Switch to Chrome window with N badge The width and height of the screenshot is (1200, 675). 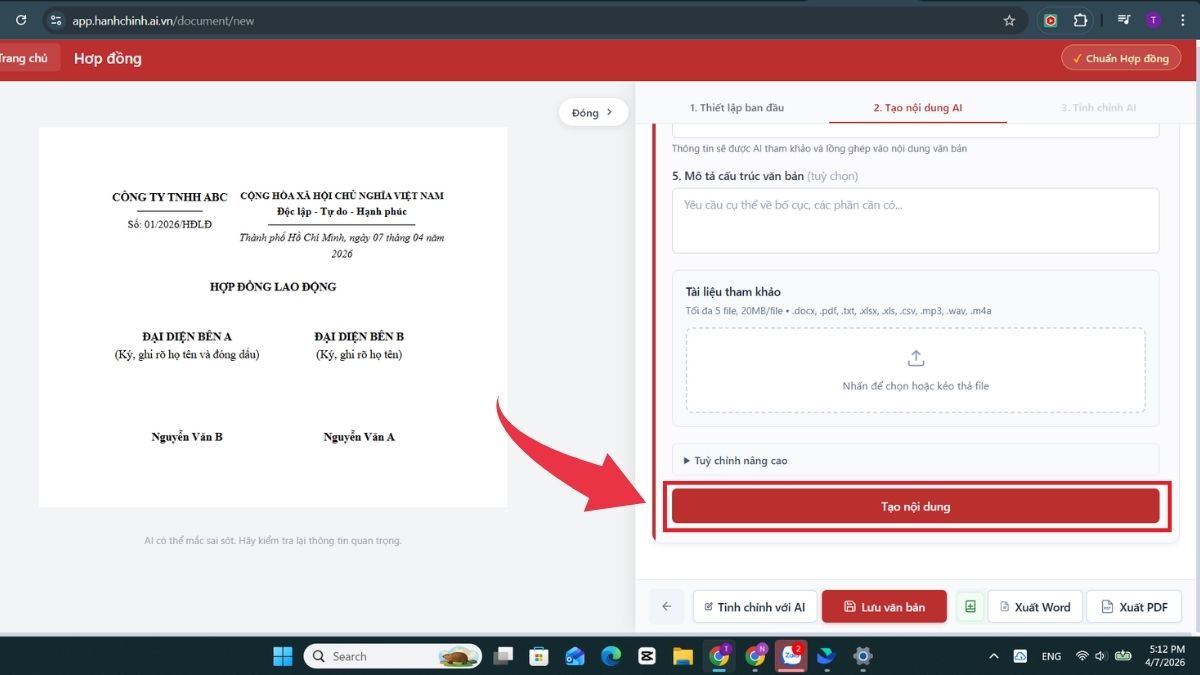point(755,656)
